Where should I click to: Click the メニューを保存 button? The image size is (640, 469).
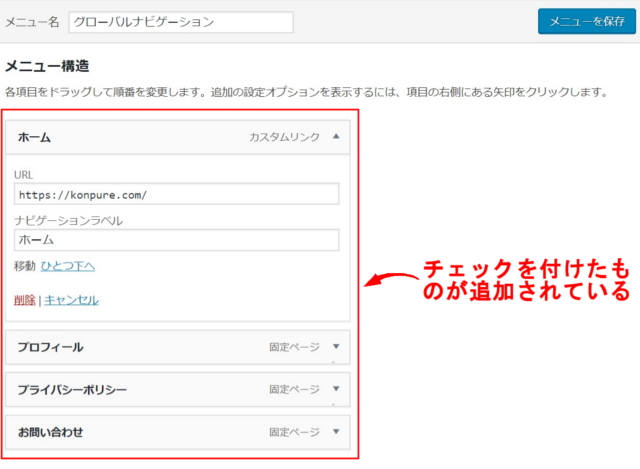click(587, 21)
